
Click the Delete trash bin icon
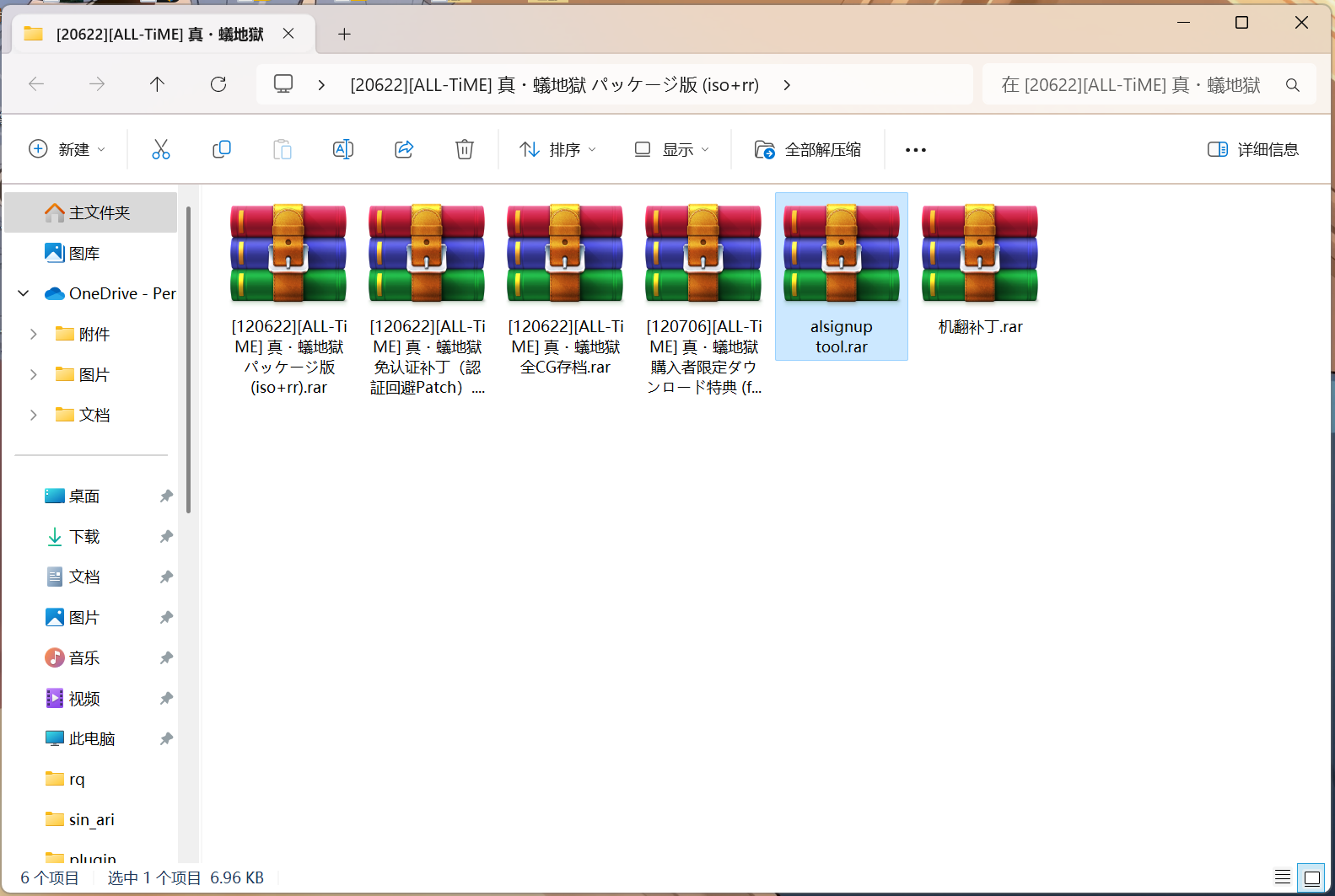click(x=465, y=149)
